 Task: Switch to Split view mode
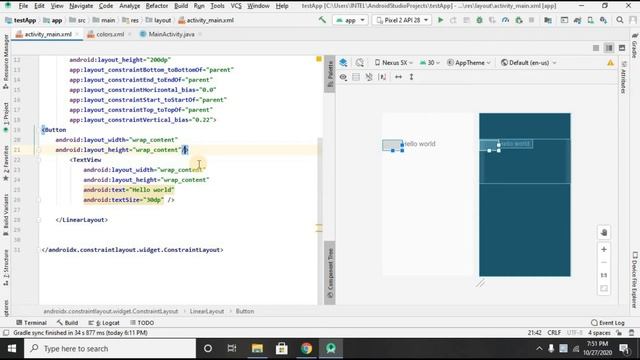click(x=609, y=48)
